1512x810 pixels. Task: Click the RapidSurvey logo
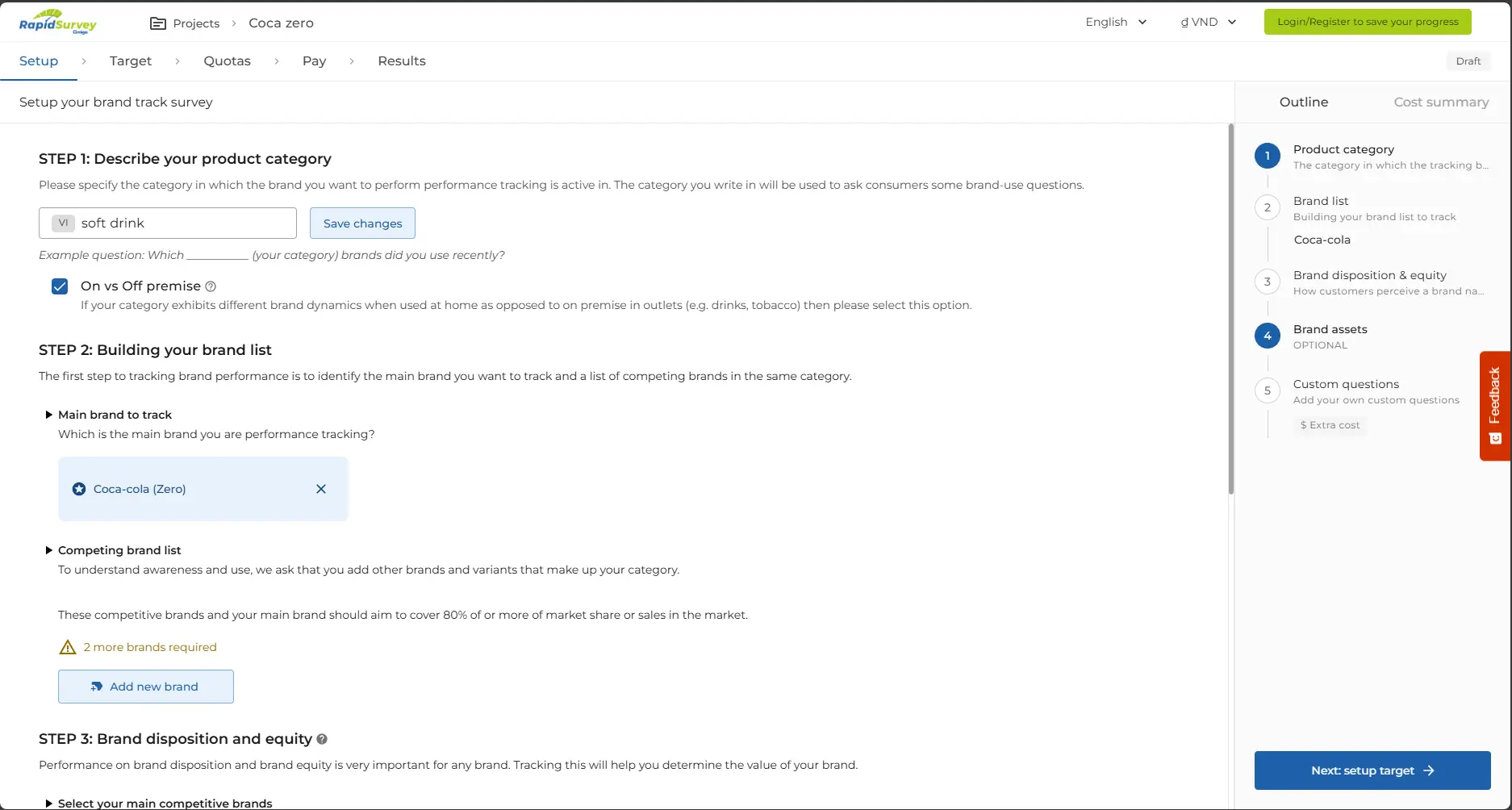[57, 22]
